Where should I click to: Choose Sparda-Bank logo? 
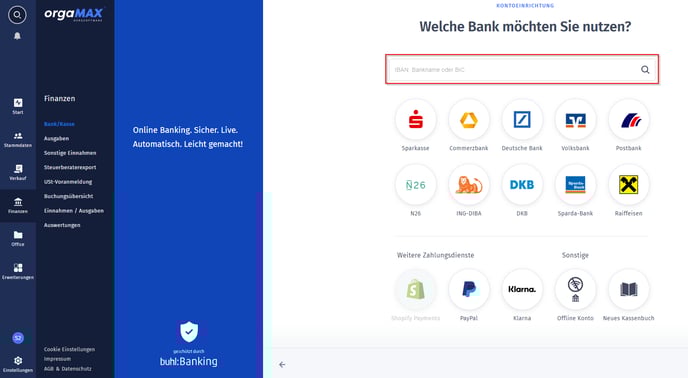click(x=575, y=185)
